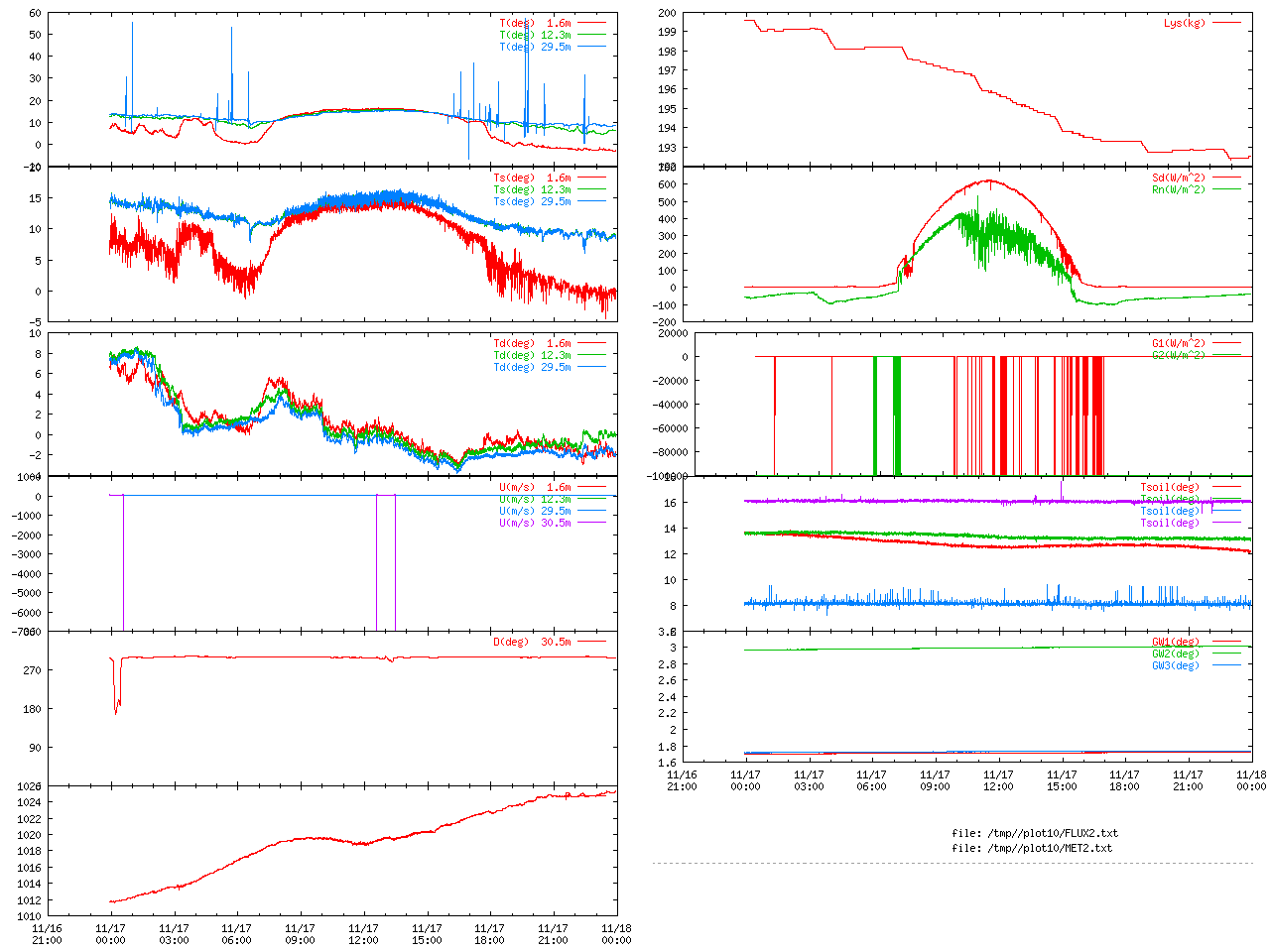Click the 'U(m/s) 29.5m' legend label
The image size is (1270, 952).
click(x=536, y=512)
